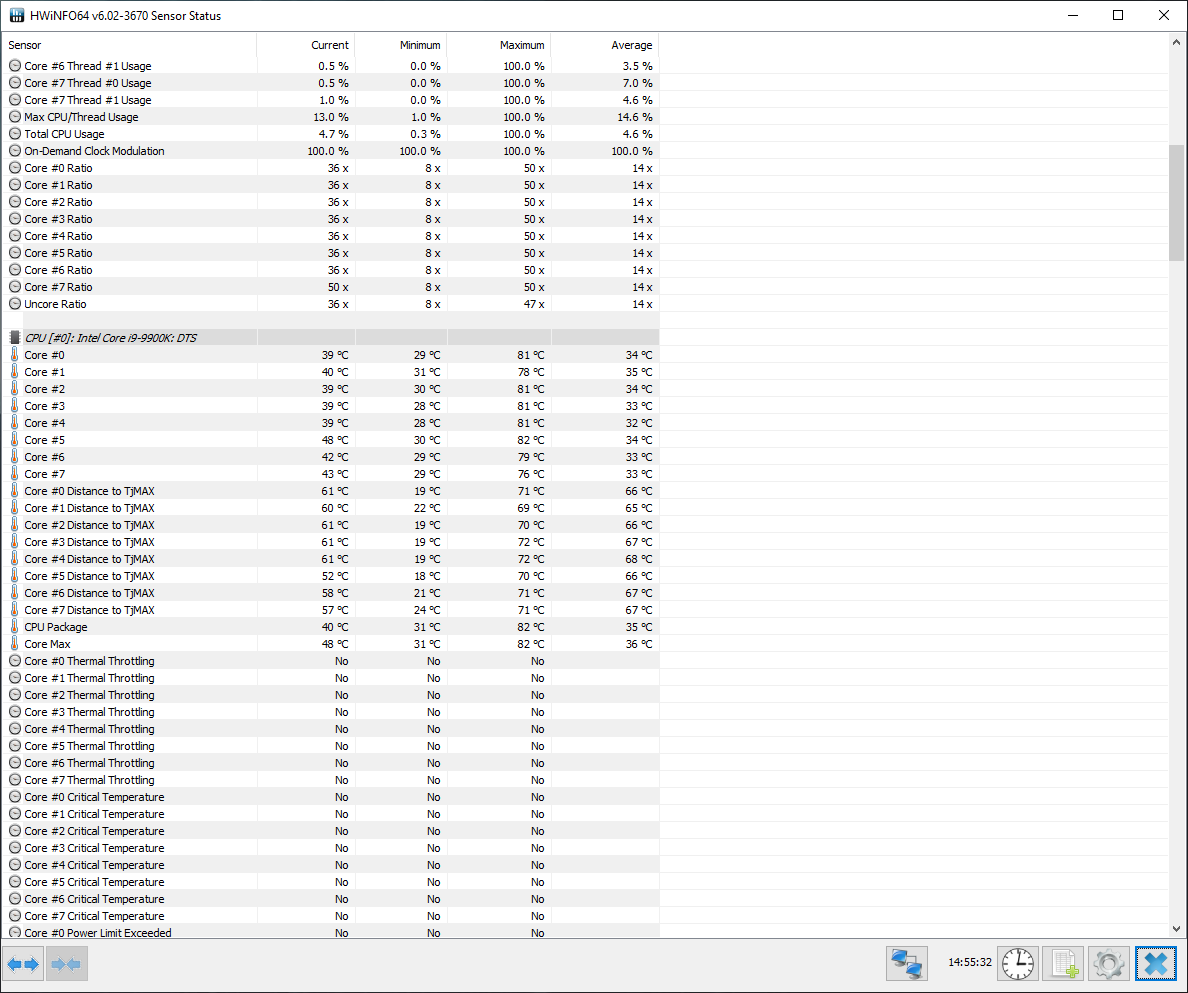
Task: Click the thermometer icon of Core #5
Action: coord(14,440)
